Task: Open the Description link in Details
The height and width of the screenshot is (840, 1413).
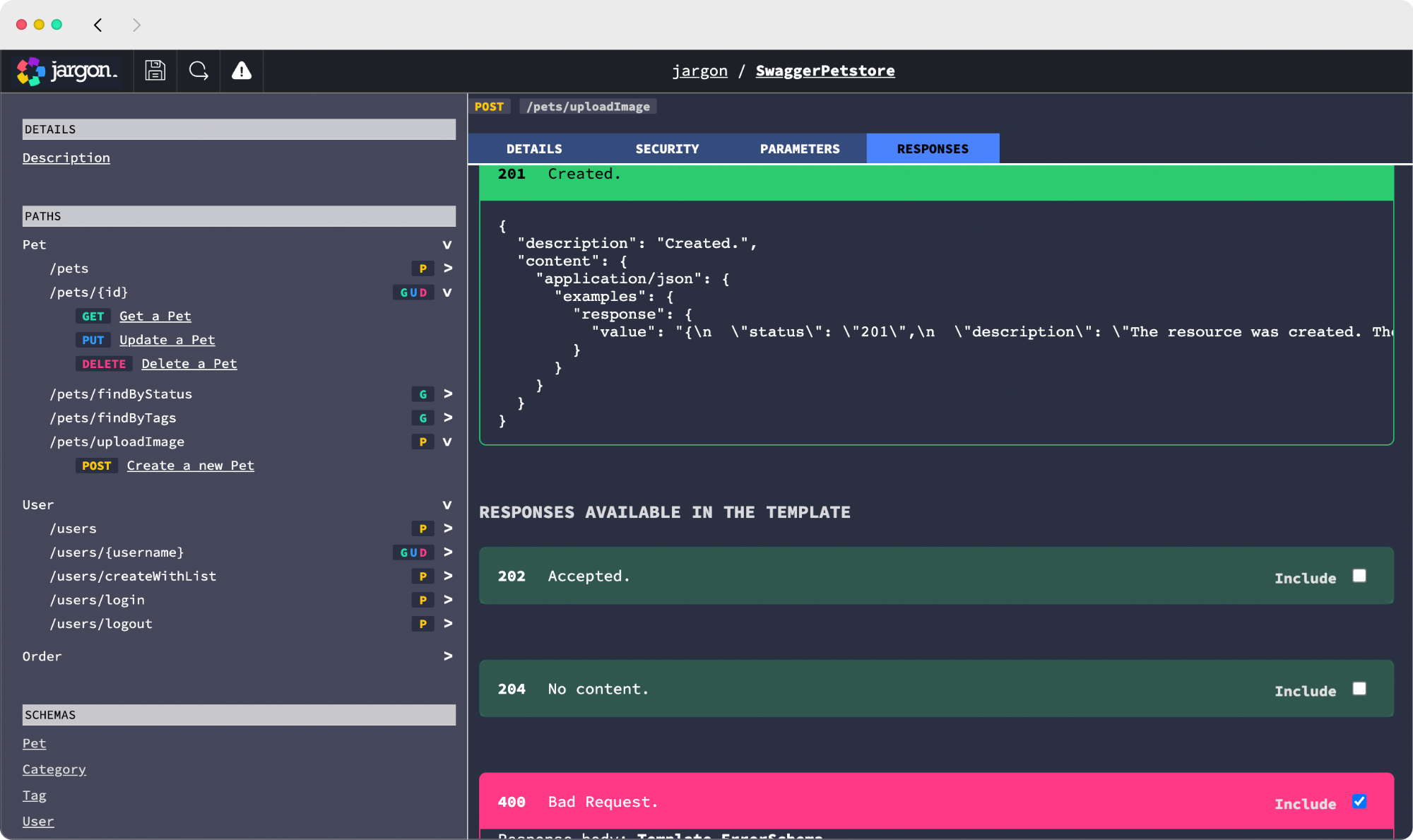Action: (x=66, y=158)
